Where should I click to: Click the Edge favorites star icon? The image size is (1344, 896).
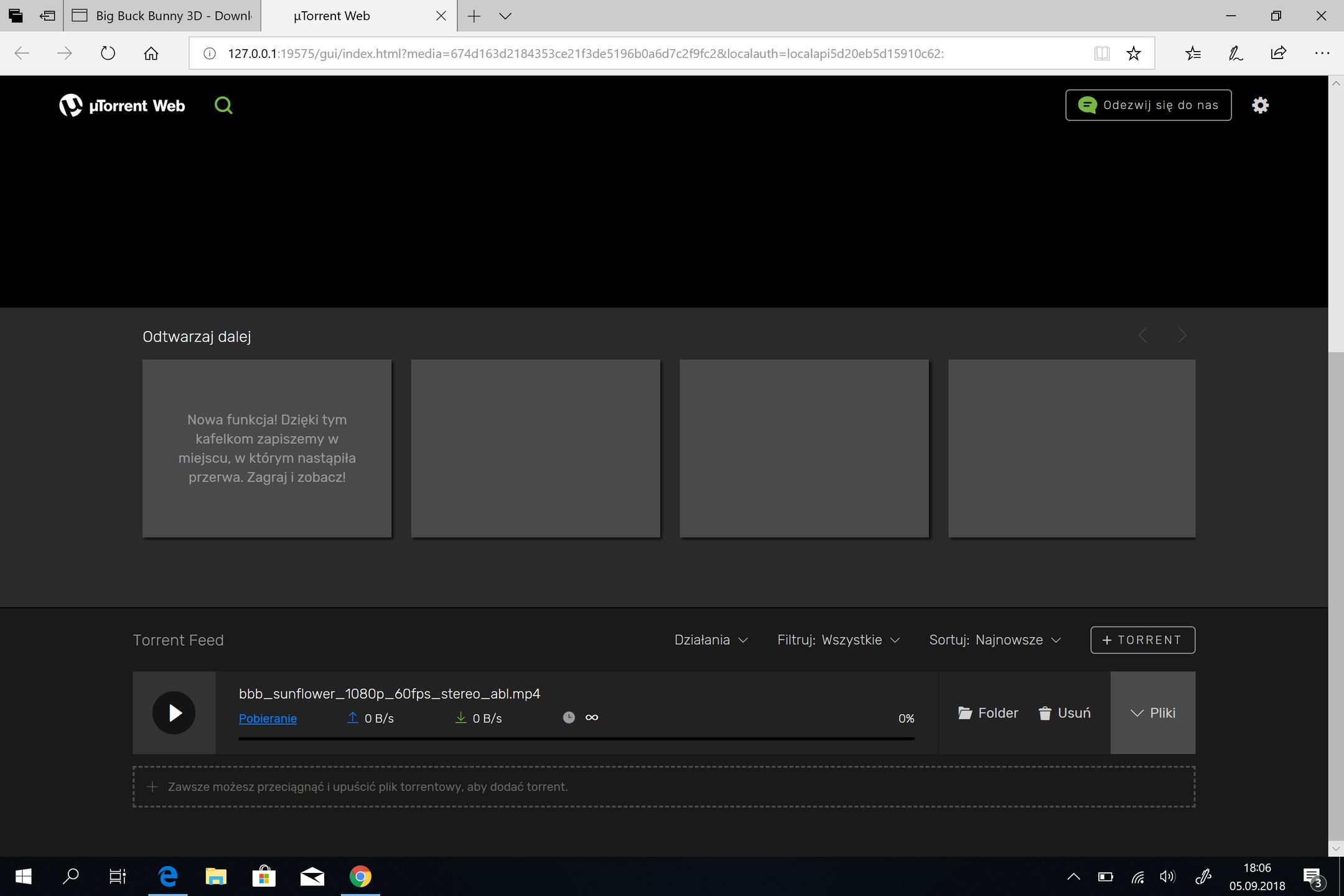coord(1134,54)
